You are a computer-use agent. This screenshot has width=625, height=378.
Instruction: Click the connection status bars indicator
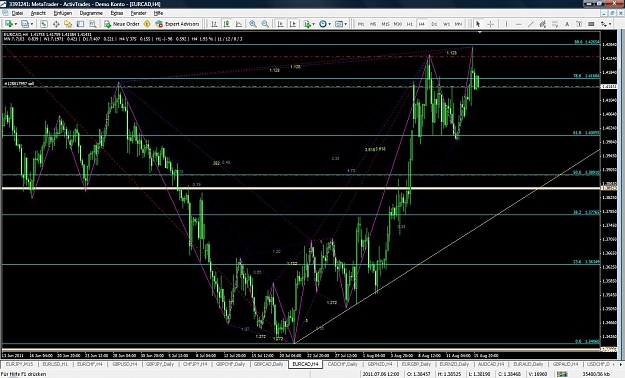click(562, 374)
